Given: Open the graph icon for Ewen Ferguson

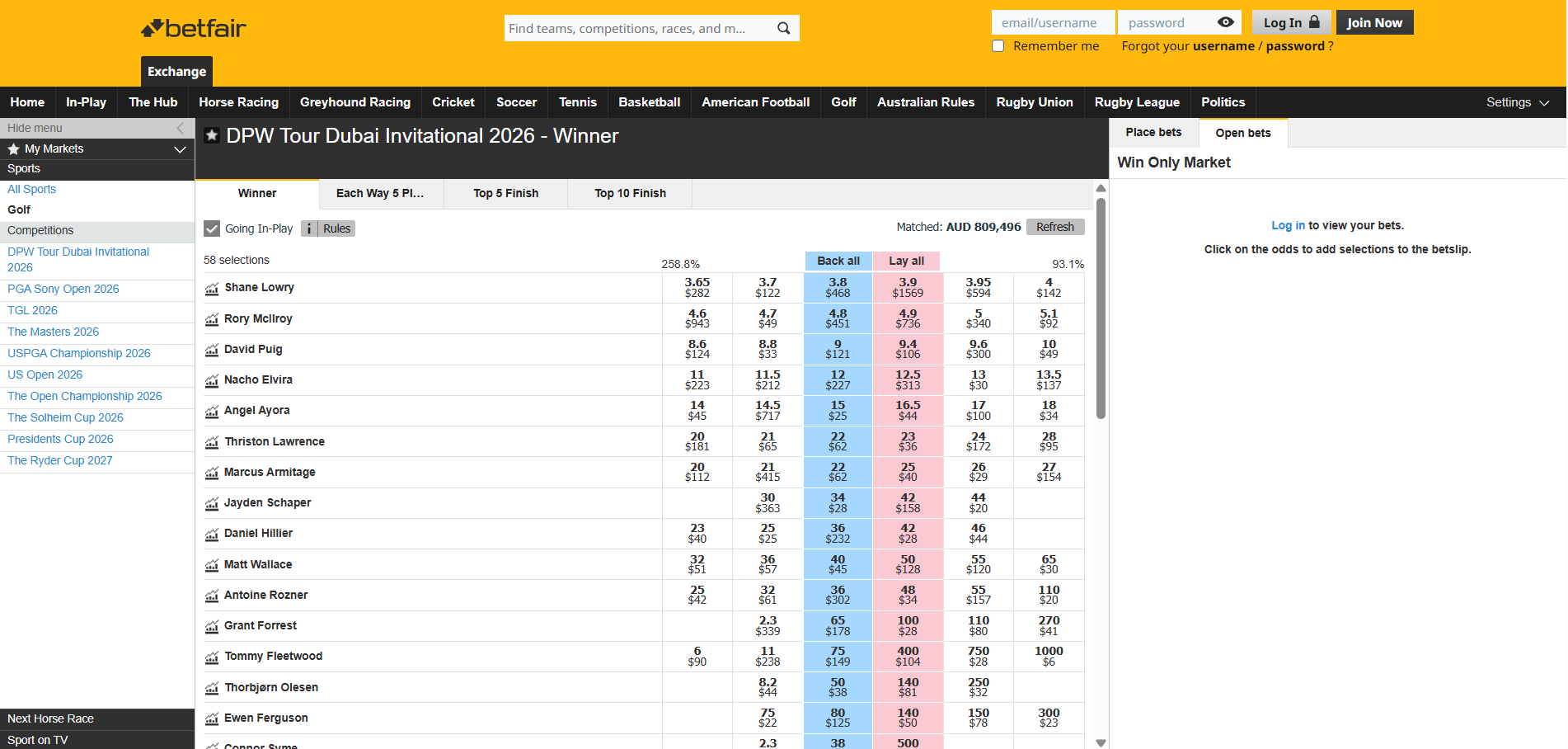Looking at the screenshot, I should coord(212,718).
